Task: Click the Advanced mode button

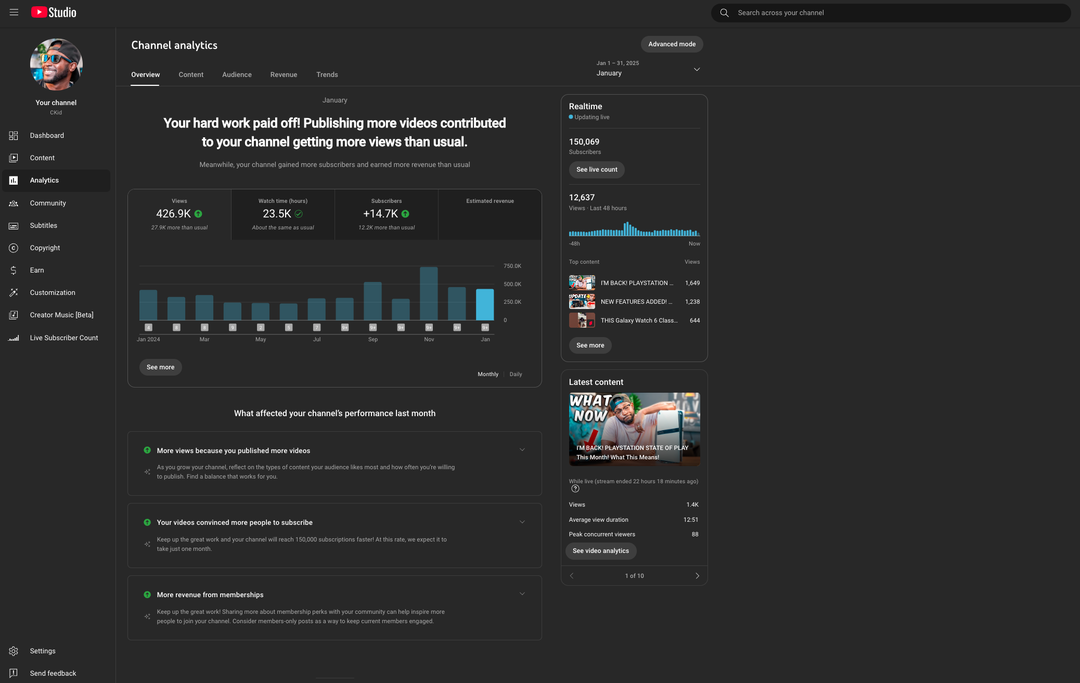Action: point(671,44)
